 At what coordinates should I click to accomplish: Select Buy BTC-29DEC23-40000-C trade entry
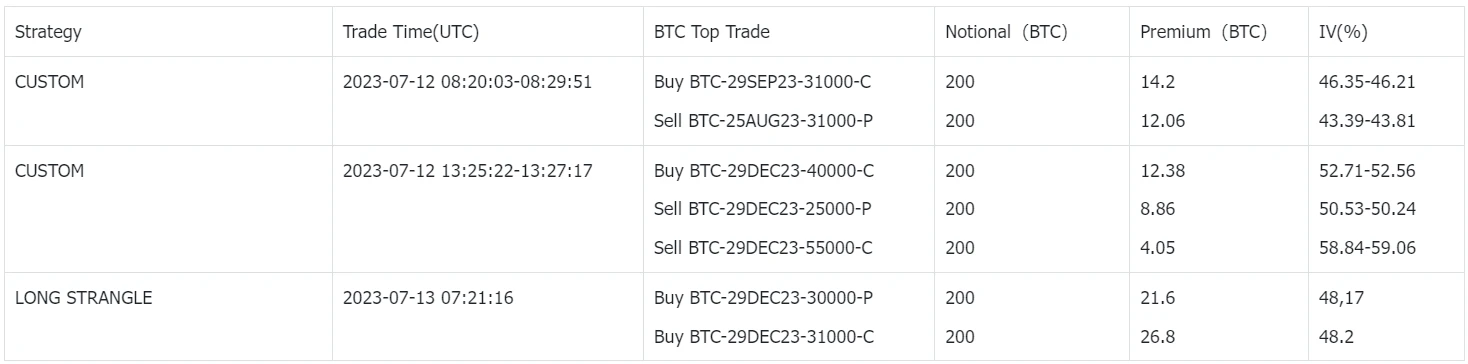click(x=765, y=171)
